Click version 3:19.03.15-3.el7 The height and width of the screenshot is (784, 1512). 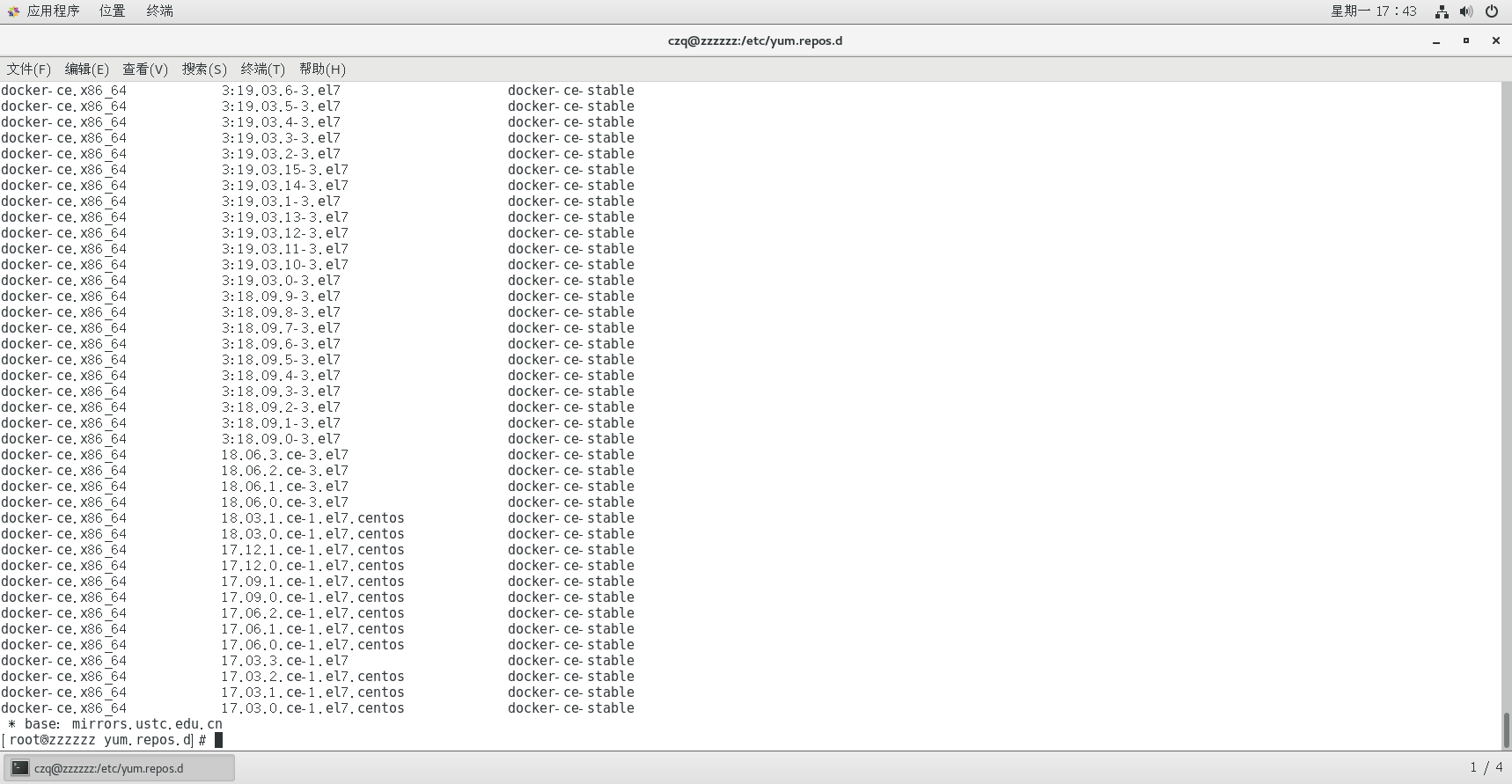pyautogui.click(x=284, y=170)
